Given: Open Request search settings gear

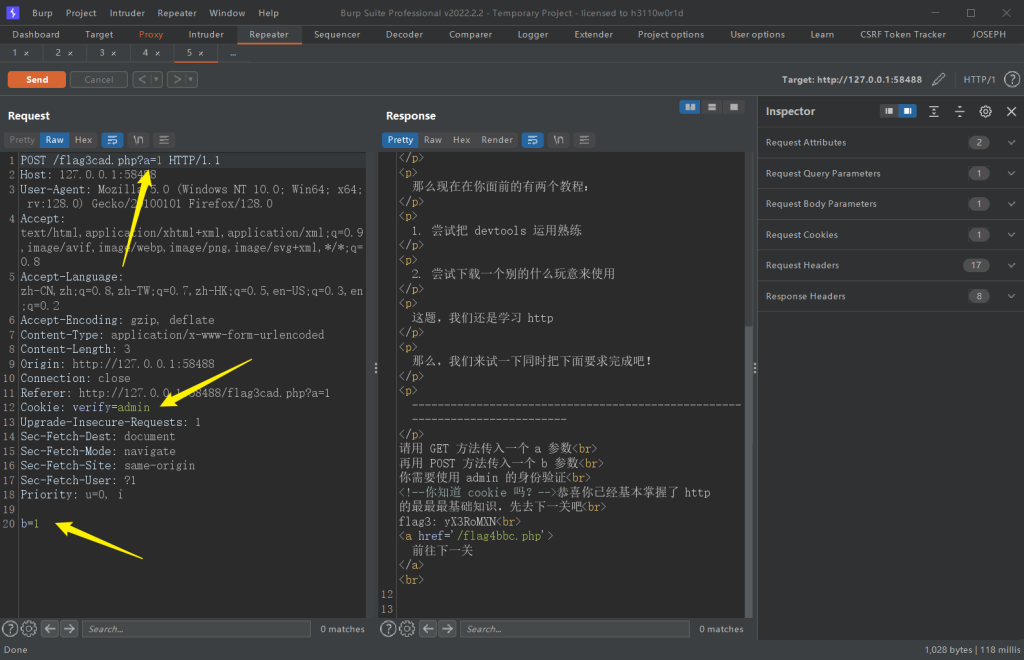Looking at the screenshot, I should click(x=29, y=629).
